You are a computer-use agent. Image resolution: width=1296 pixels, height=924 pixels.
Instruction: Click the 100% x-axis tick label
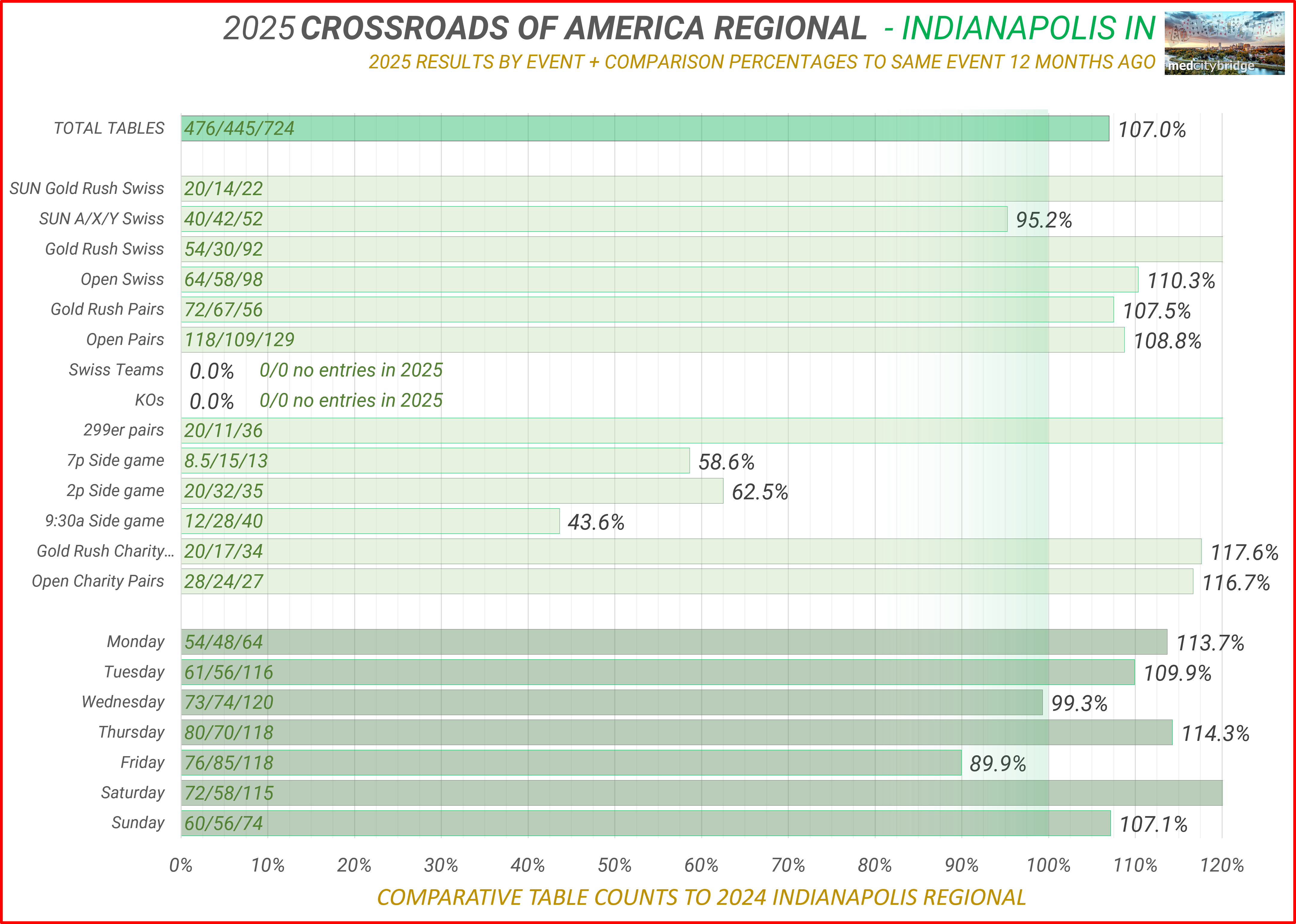[1048, 865]
